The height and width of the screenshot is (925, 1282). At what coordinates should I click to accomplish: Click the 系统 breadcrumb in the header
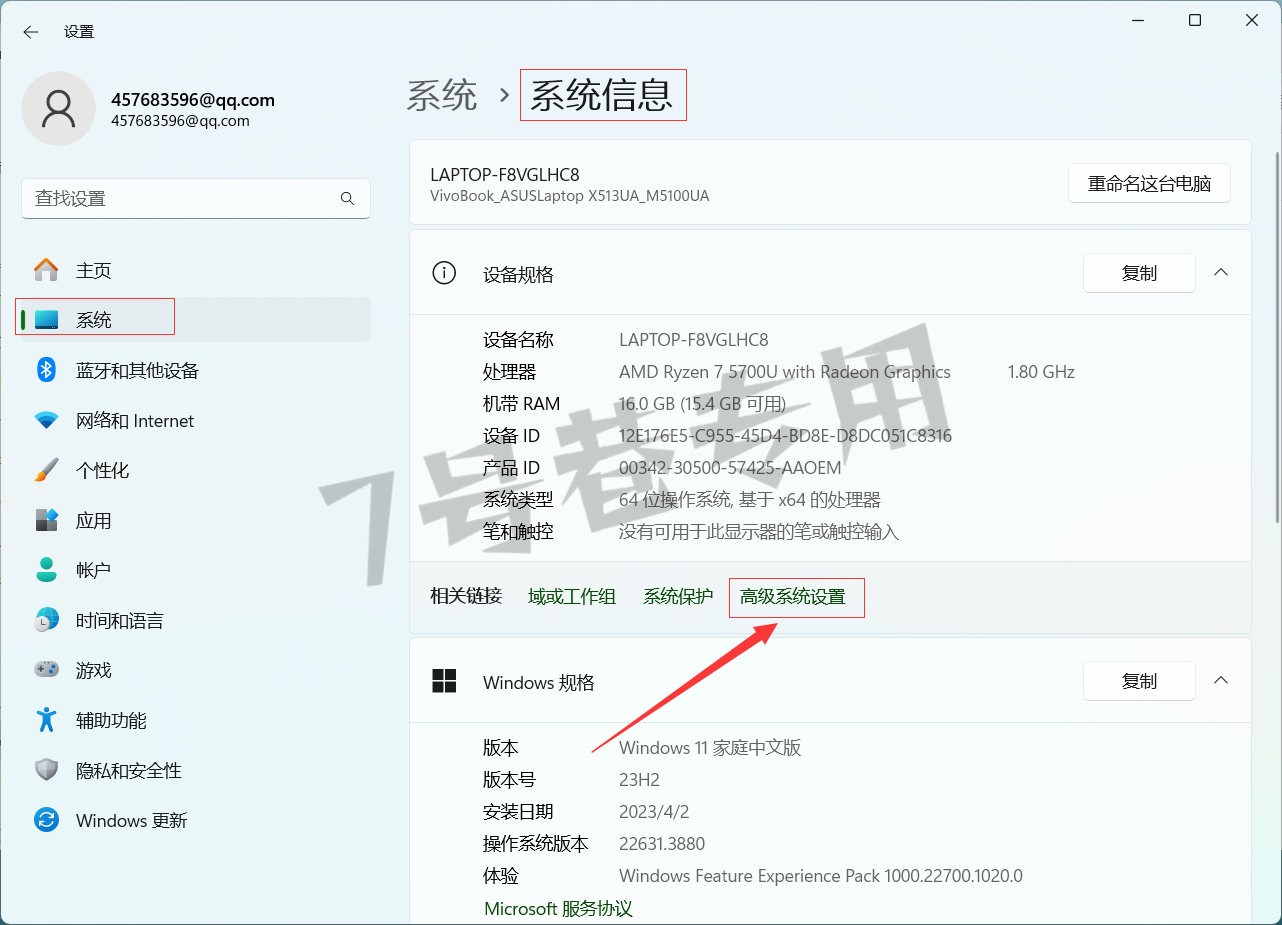click(442, 96)
